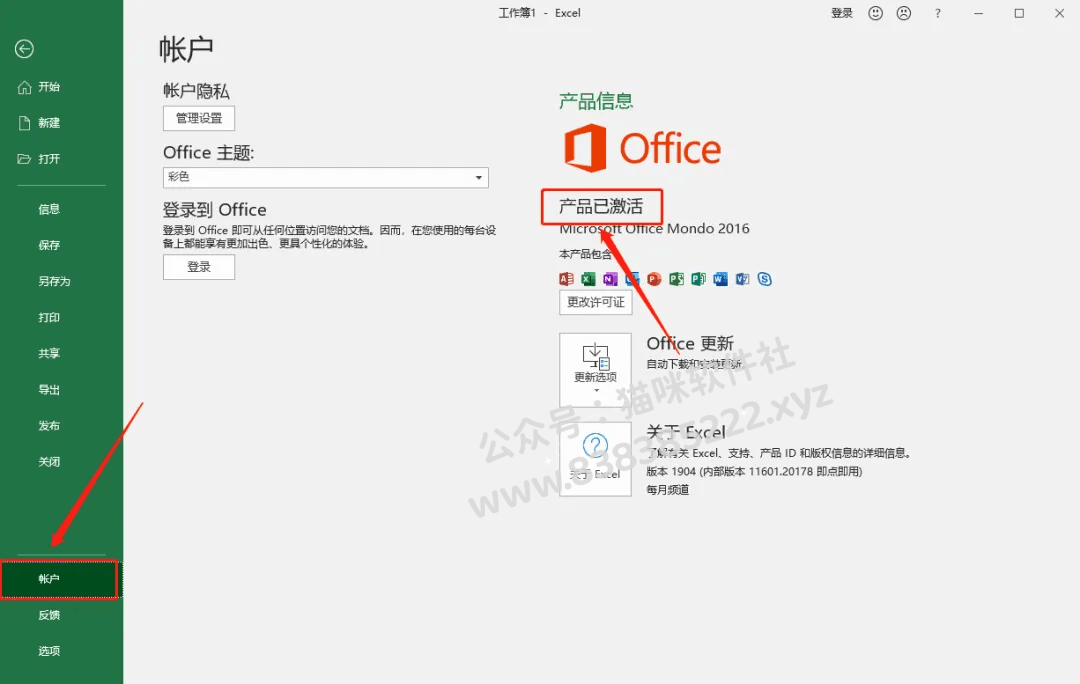Click the frowning face feedback icon
Image resolution: width=1080 pixels, height=684 pixels.
(x=904, y=13)
